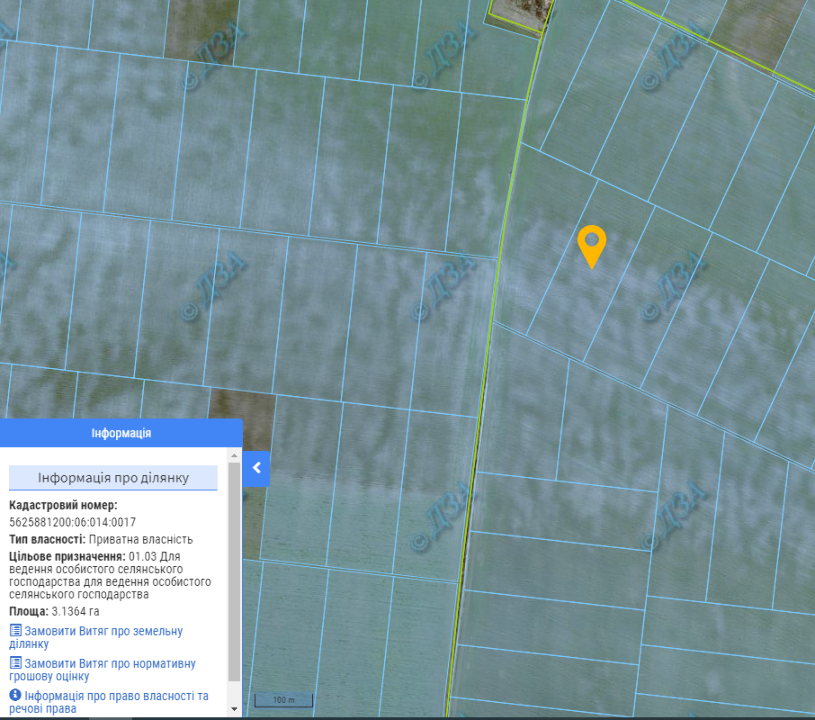The width and height of the screenshot is (815, 720).
Task: Select the Інформація про ділянку section header
Action: [x=113, y=478]
